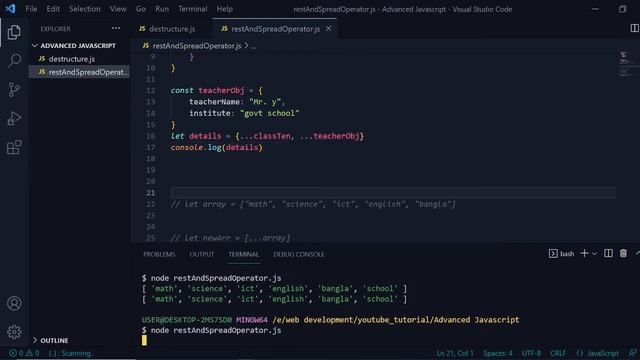
Task: Switch to the Debug Console tab
Action: 299,254
